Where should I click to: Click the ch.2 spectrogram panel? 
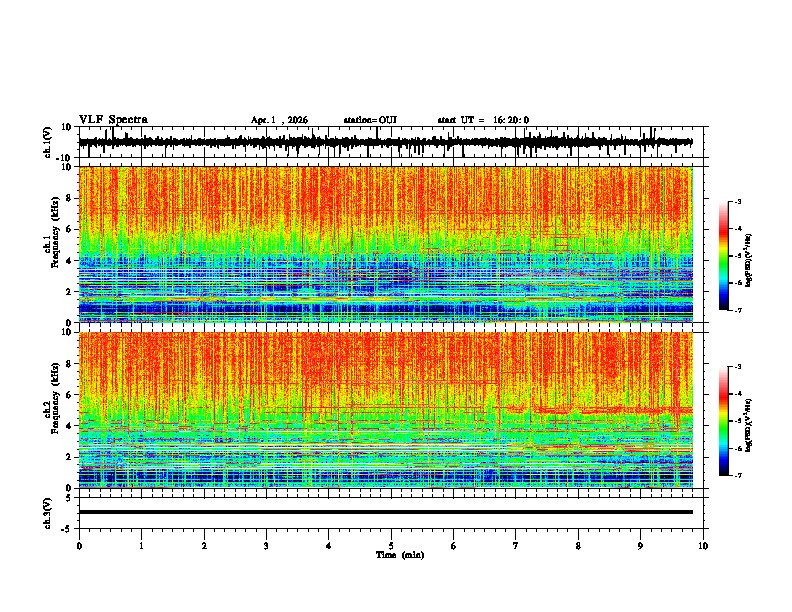point(385,410)
